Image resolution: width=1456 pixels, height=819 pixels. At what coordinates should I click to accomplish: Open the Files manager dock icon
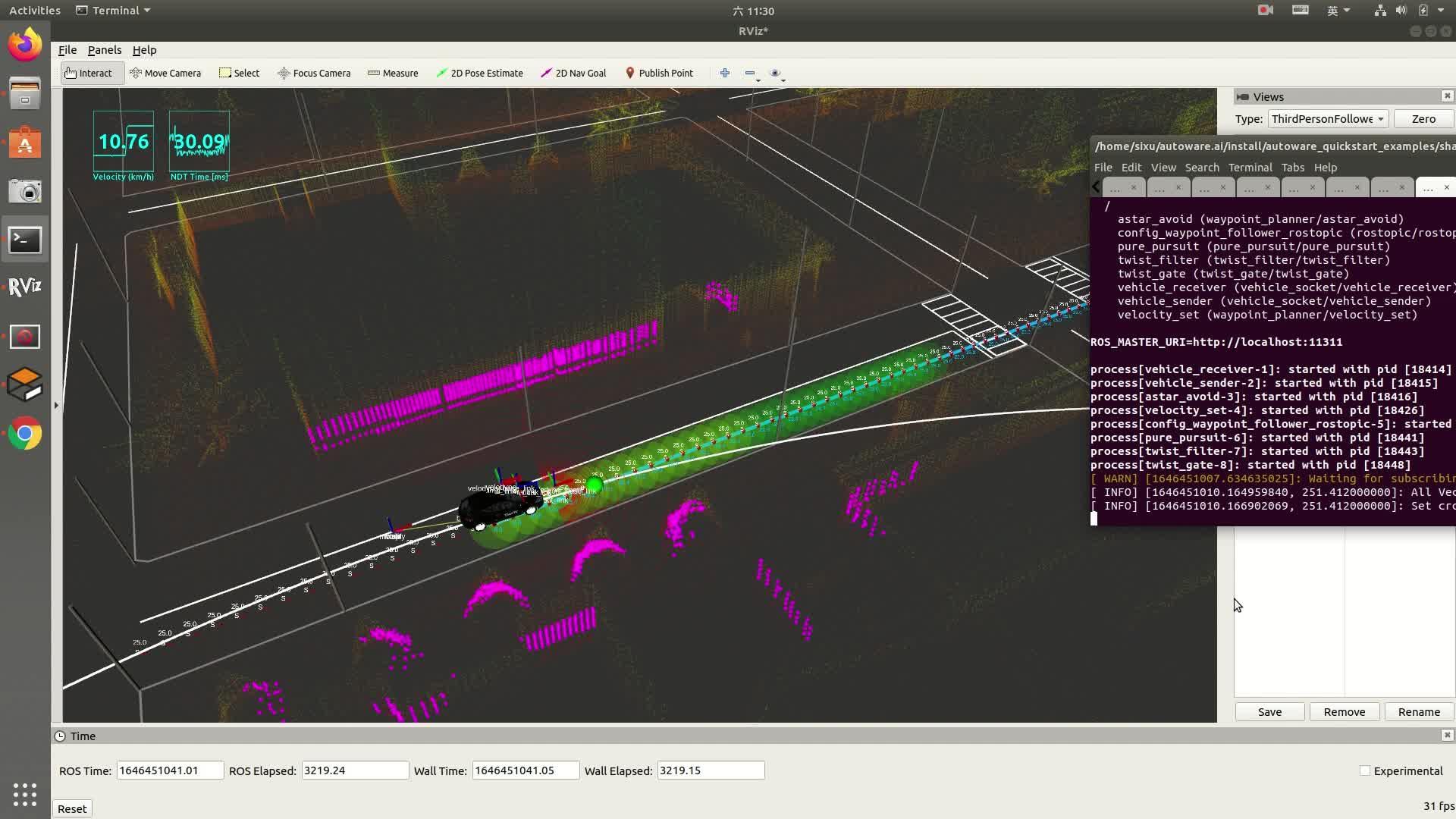coord(25,94)
